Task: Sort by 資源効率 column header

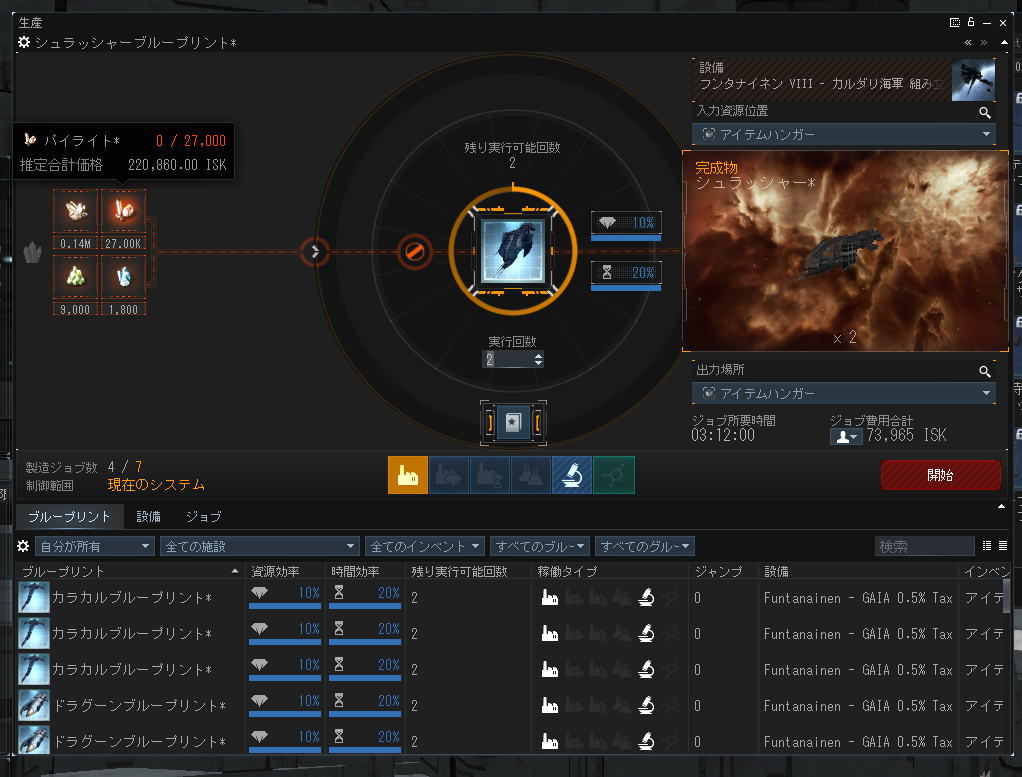Action: [285, 571]
